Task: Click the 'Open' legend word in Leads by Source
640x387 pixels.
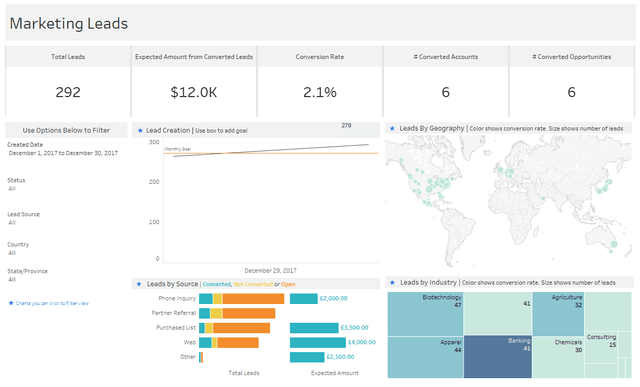Action: 288,285
